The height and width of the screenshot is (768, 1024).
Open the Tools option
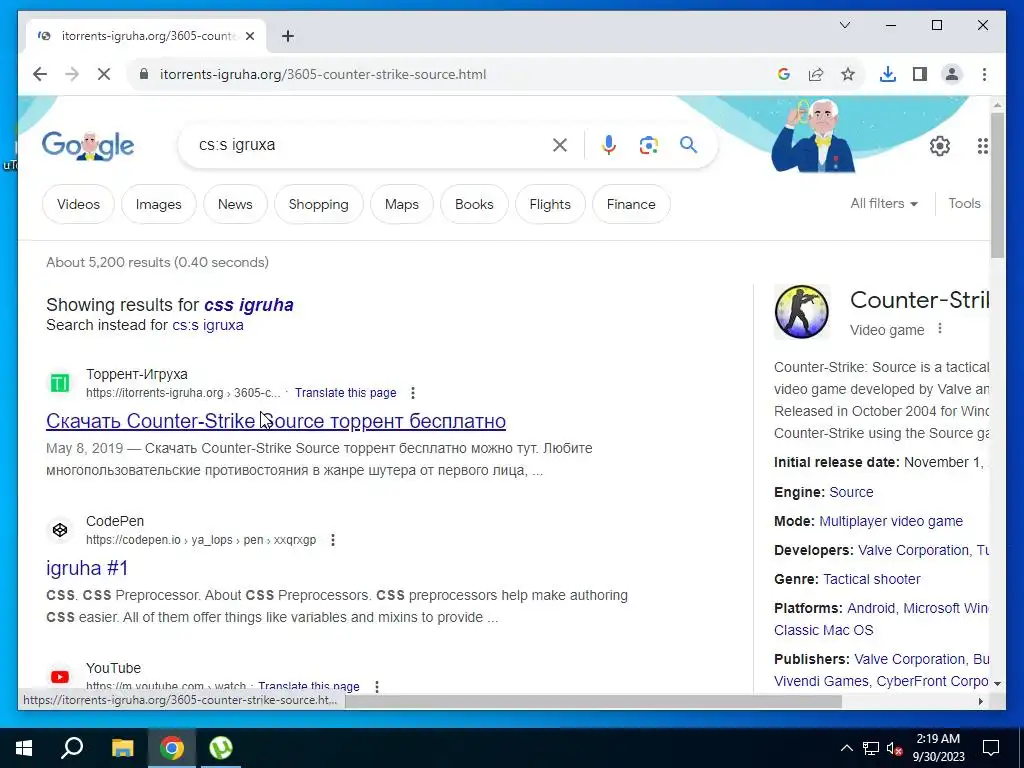[x=965, y=204]
